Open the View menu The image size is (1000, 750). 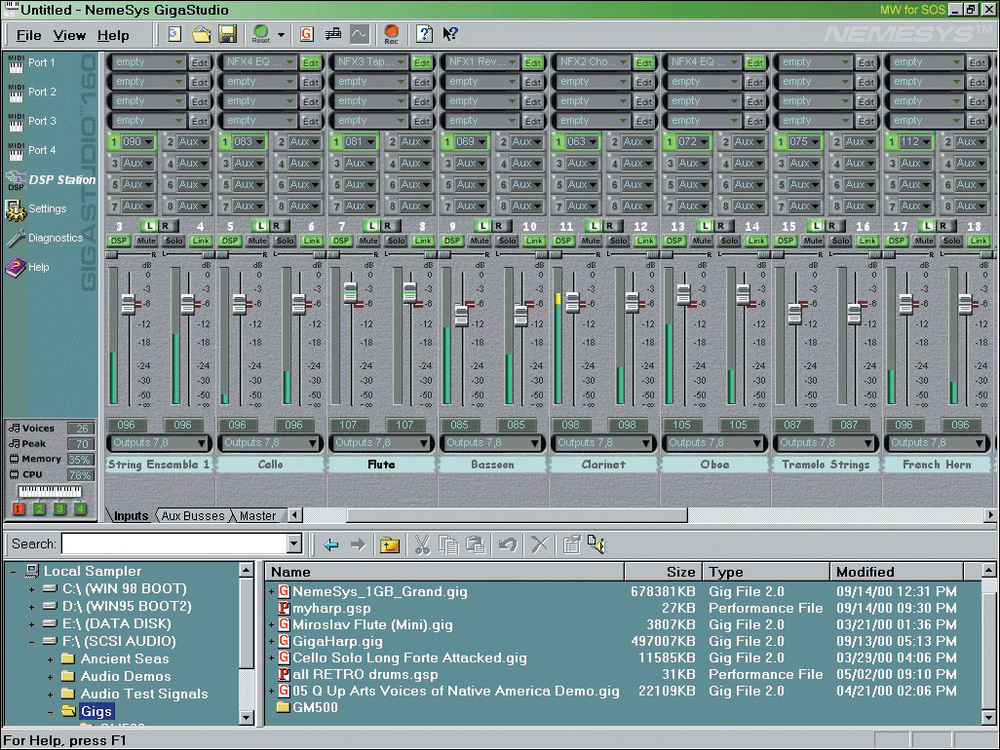[x=69, y=35]
